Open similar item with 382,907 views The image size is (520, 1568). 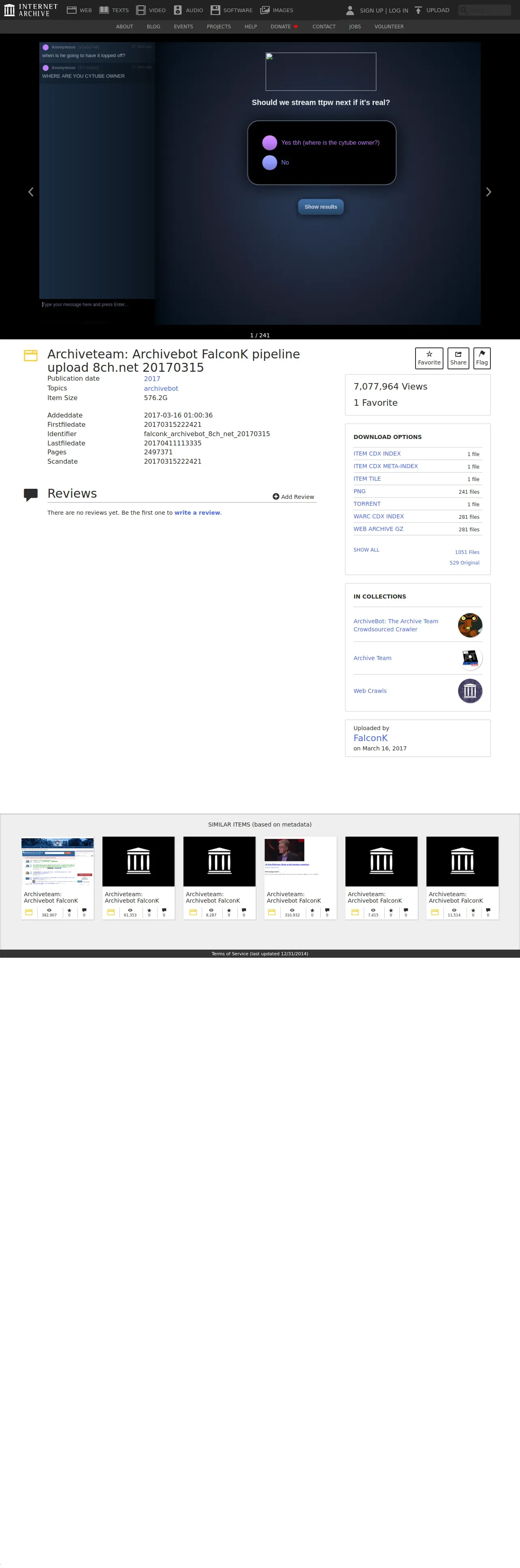tap(58, 878)
